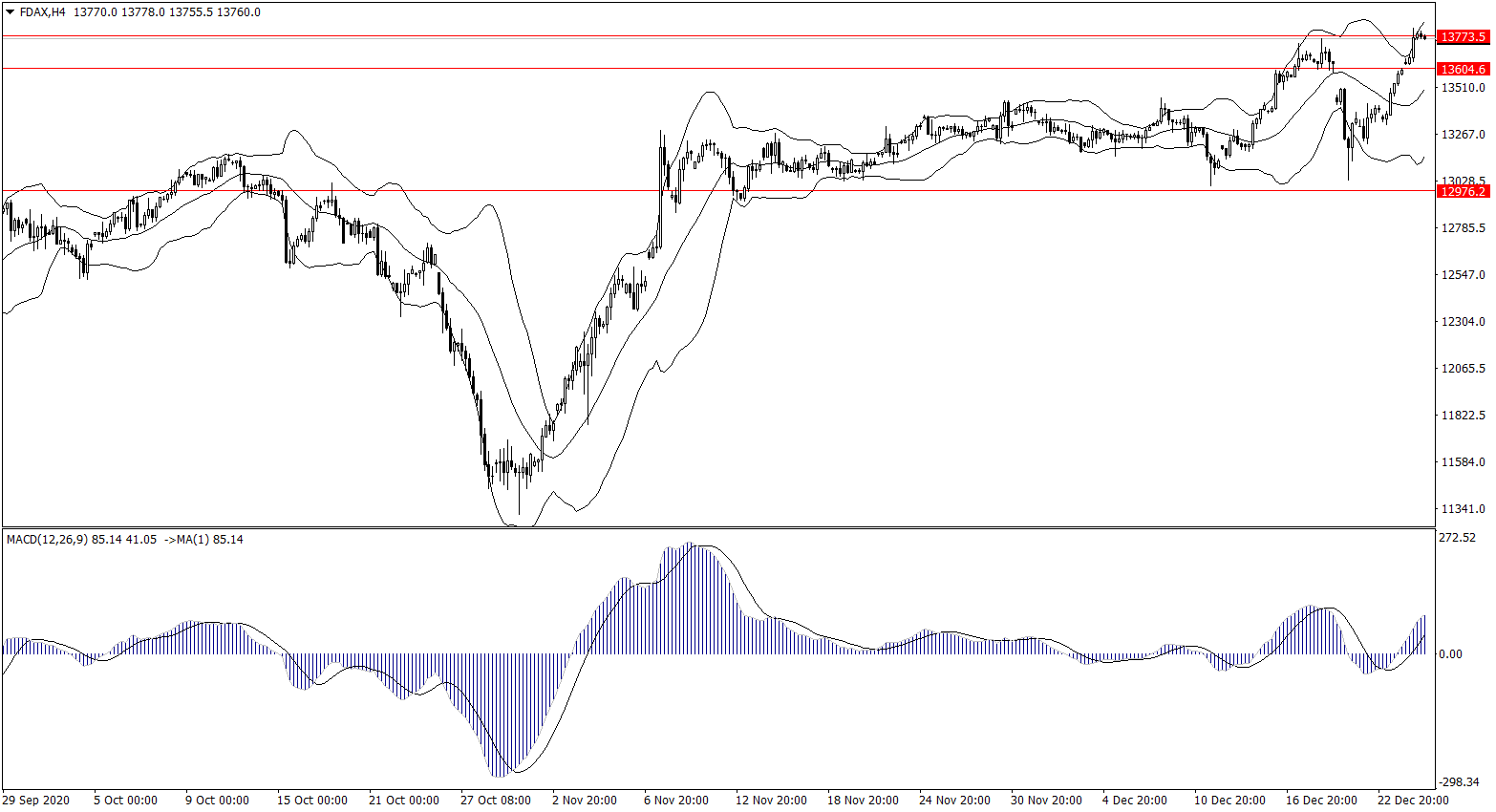Click the FDAX,H4 symbol title
The height and width of the screenshot is (812, 1496).
[42, 12]
